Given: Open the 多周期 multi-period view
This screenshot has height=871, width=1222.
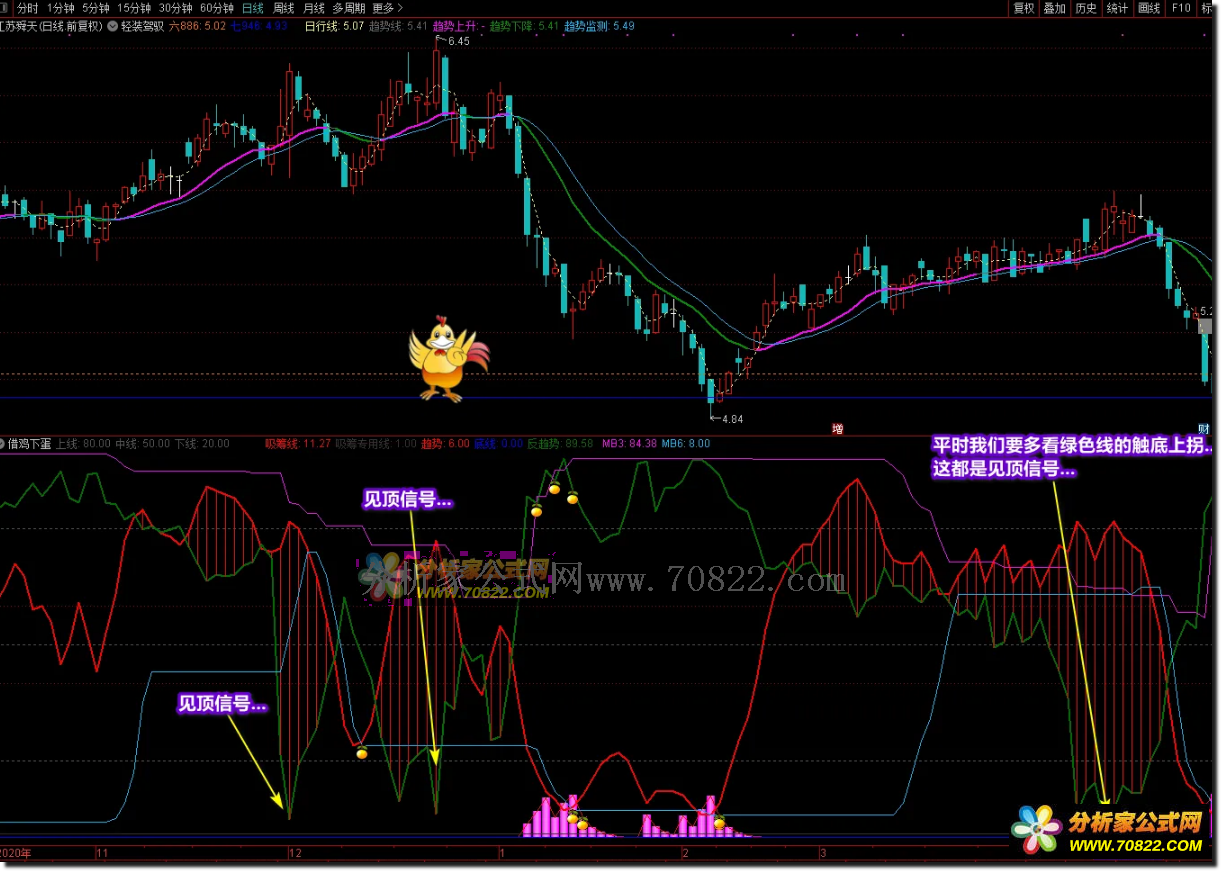Looking at the screenshot, I should coord(349,8).
